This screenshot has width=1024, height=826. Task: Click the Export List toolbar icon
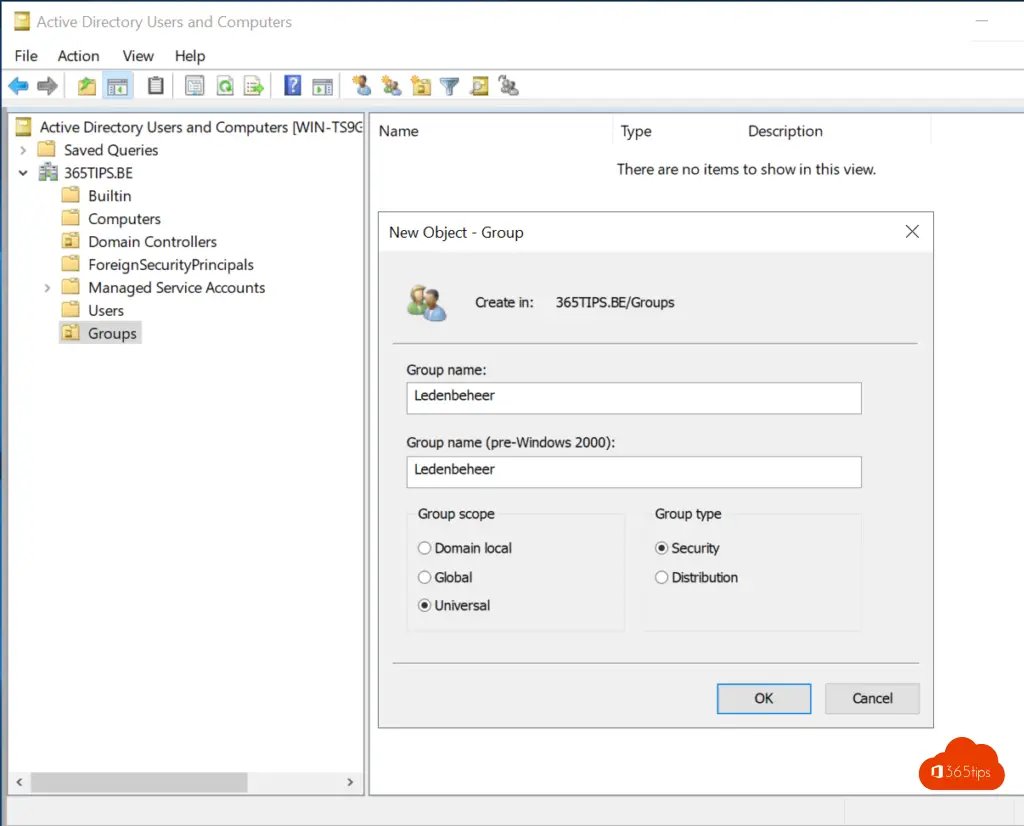pos(253,86)
